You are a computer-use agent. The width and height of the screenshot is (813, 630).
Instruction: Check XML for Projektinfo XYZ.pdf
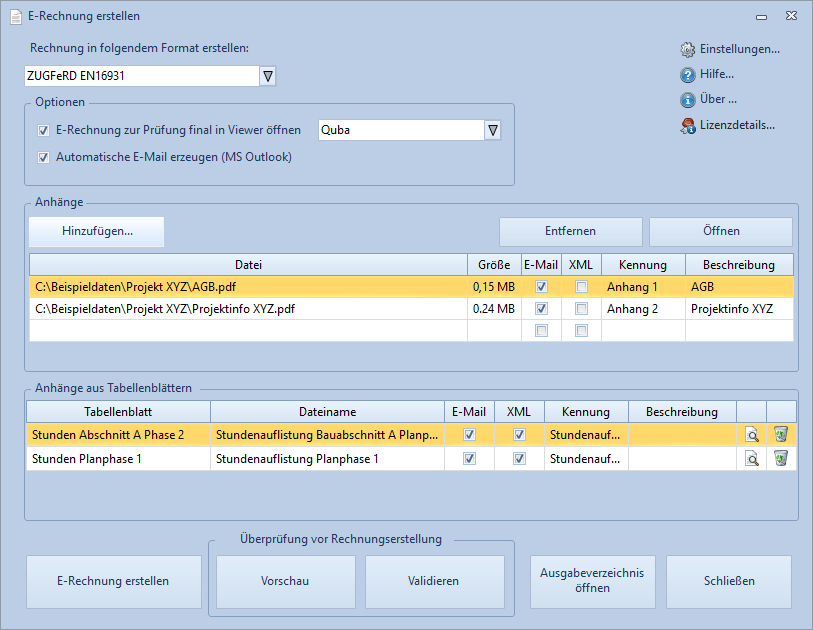[581, 309]
